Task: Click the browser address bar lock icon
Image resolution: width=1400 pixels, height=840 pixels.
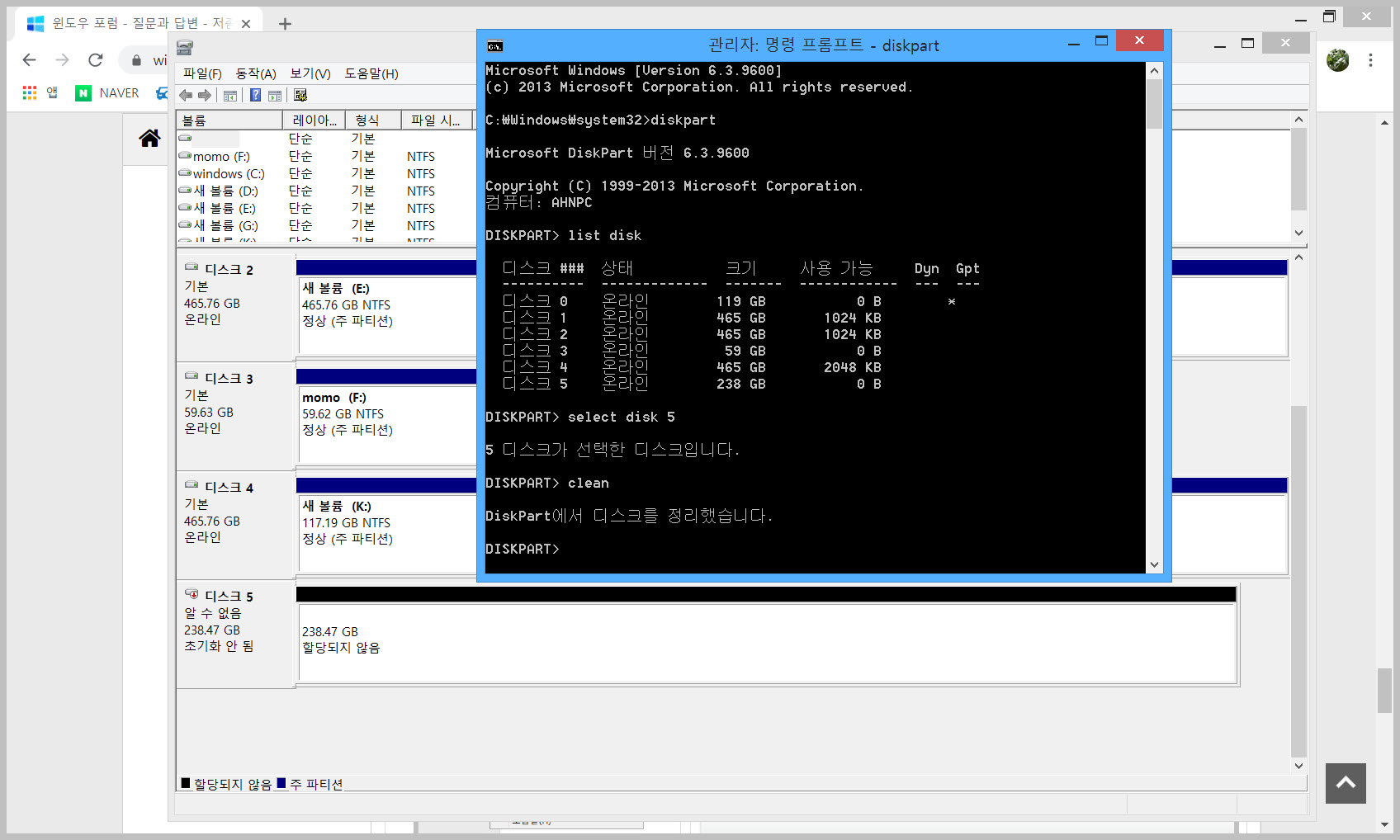Action: click(x=136, y=60)
